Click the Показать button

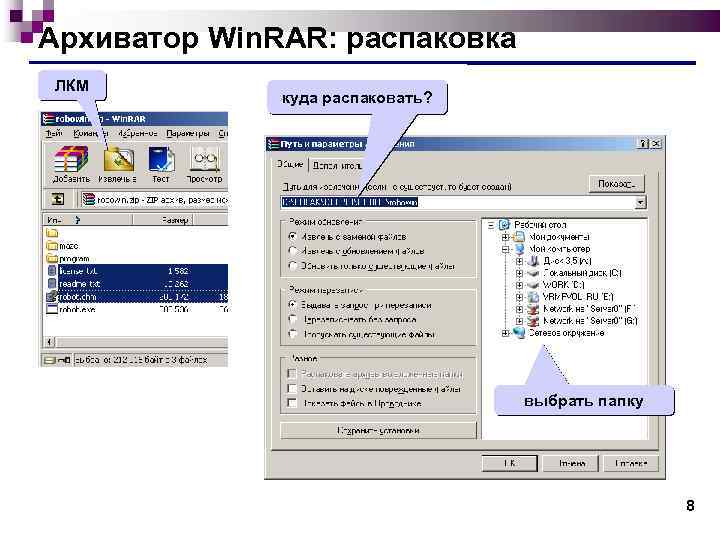(617, 184)
